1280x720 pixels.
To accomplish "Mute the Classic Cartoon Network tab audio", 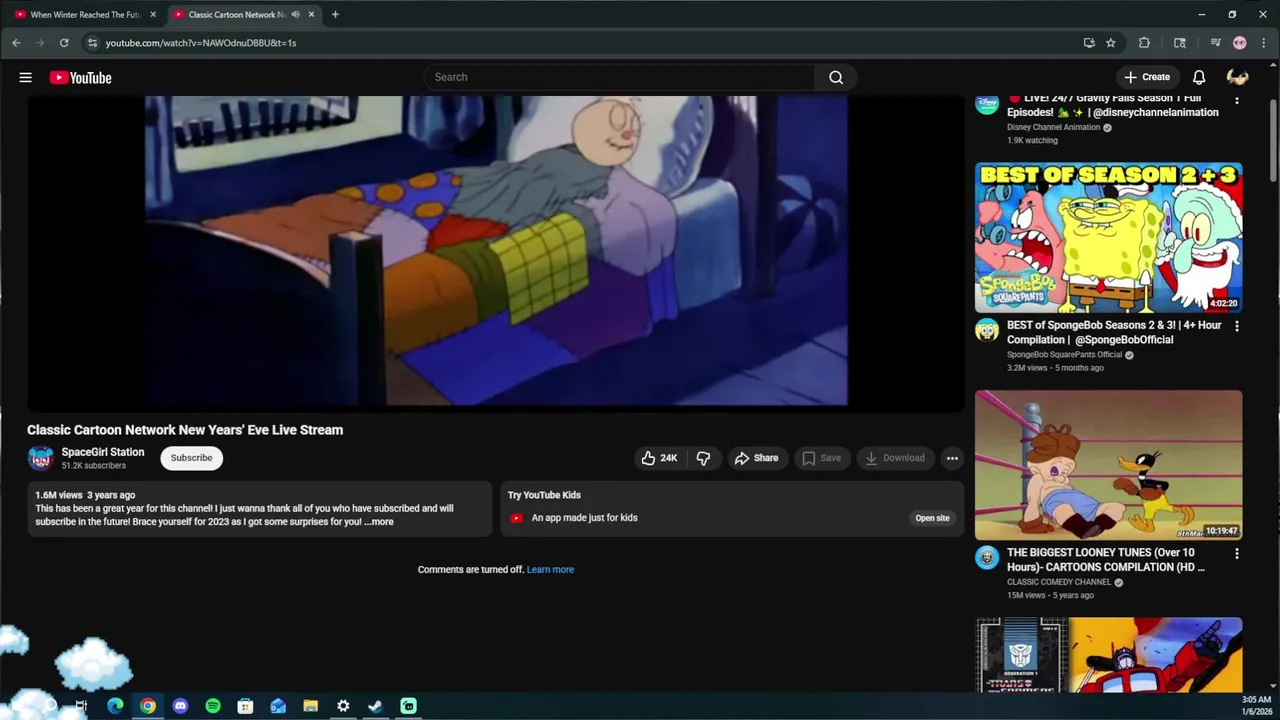I will click(x=295, y=15).
